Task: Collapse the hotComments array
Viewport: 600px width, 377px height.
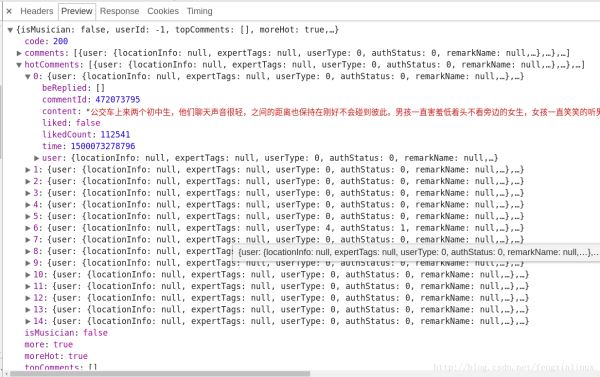Action: (x=19, y=65)
